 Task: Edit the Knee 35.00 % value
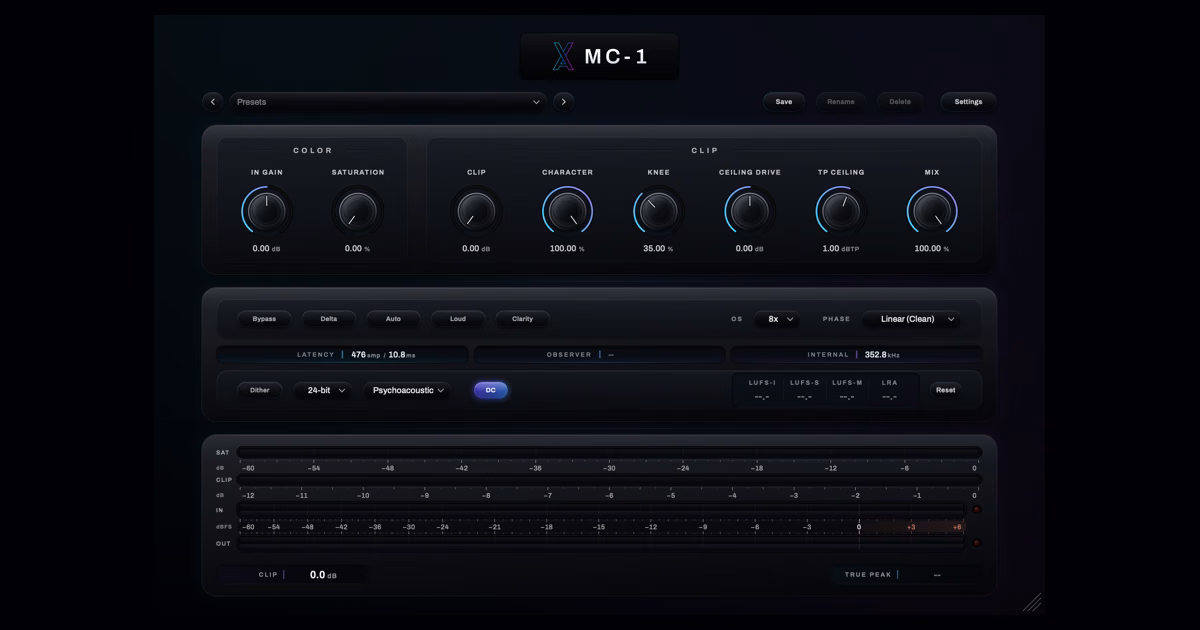pos(658,249)
